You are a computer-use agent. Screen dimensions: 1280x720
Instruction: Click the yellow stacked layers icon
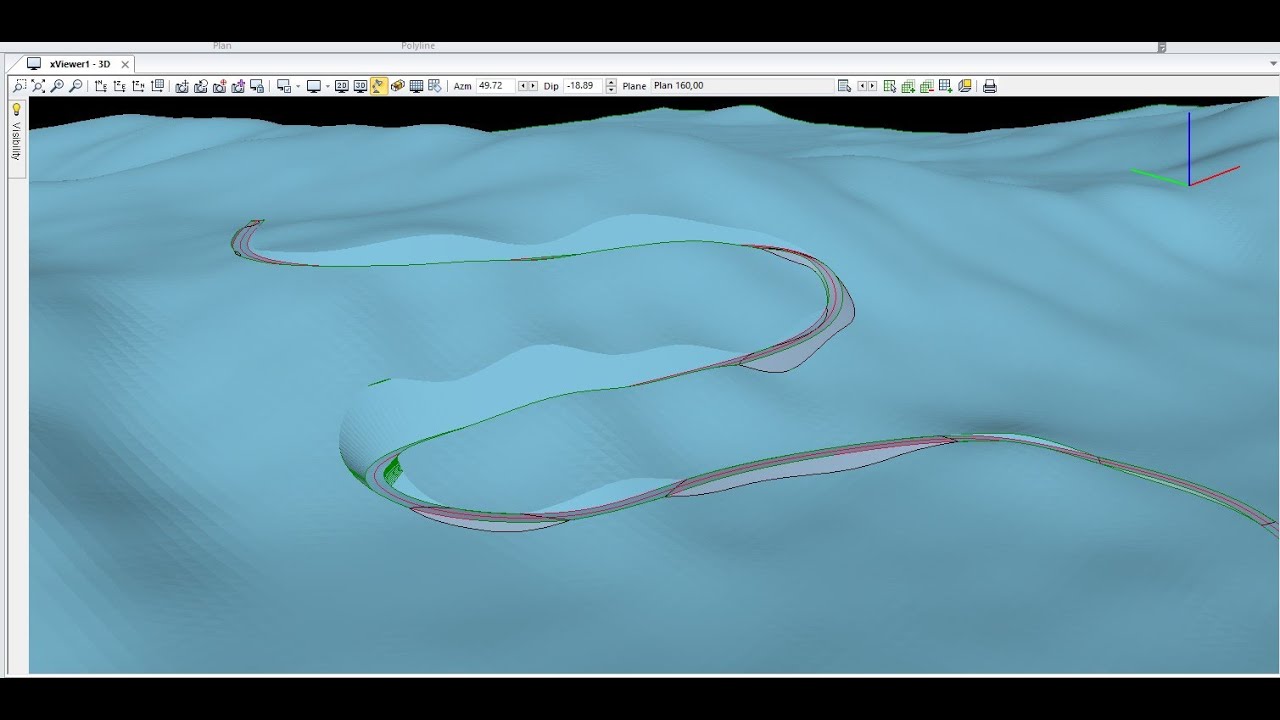point(965,86)
